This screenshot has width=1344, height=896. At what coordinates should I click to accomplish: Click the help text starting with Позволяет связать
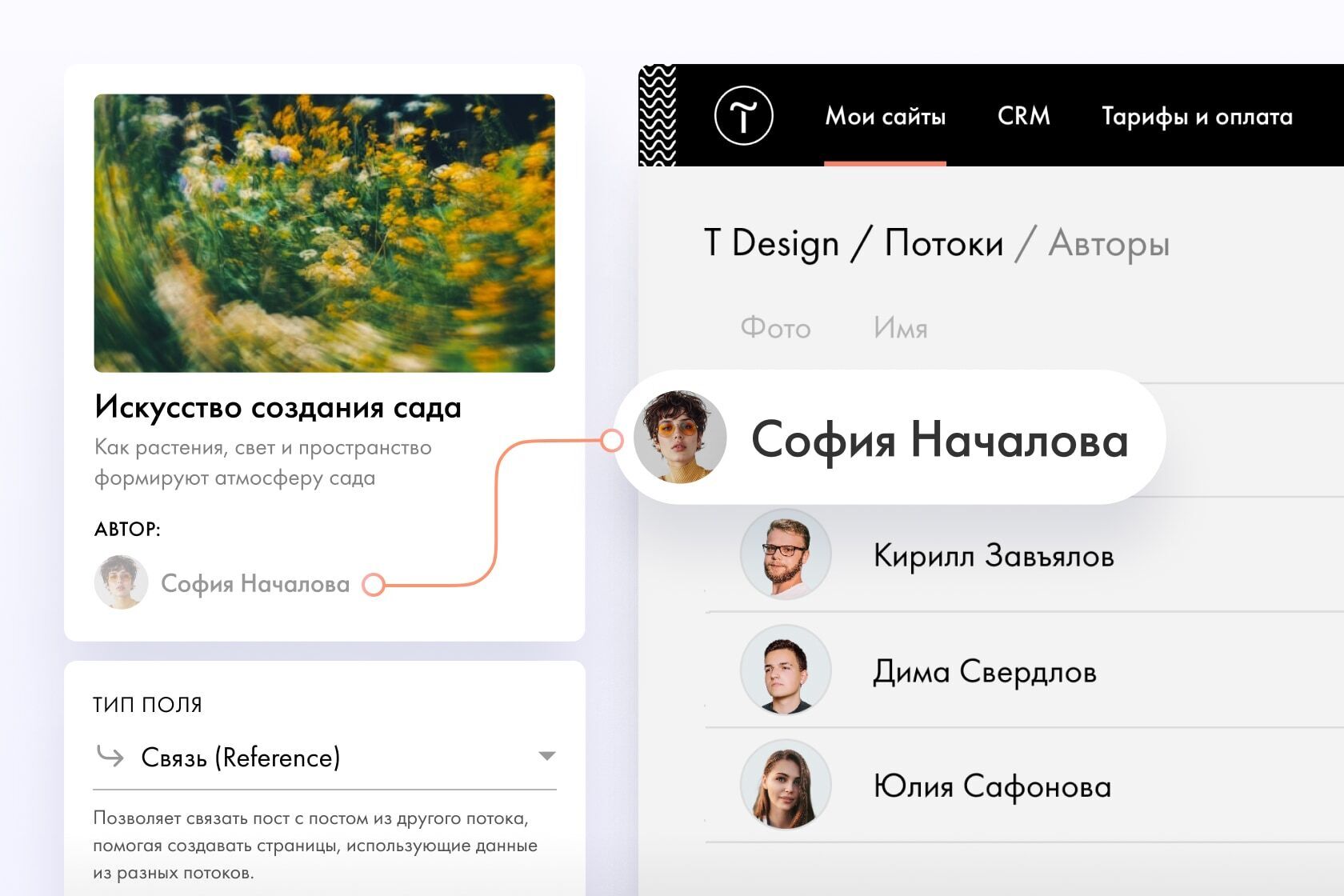[x=315, y=846]
